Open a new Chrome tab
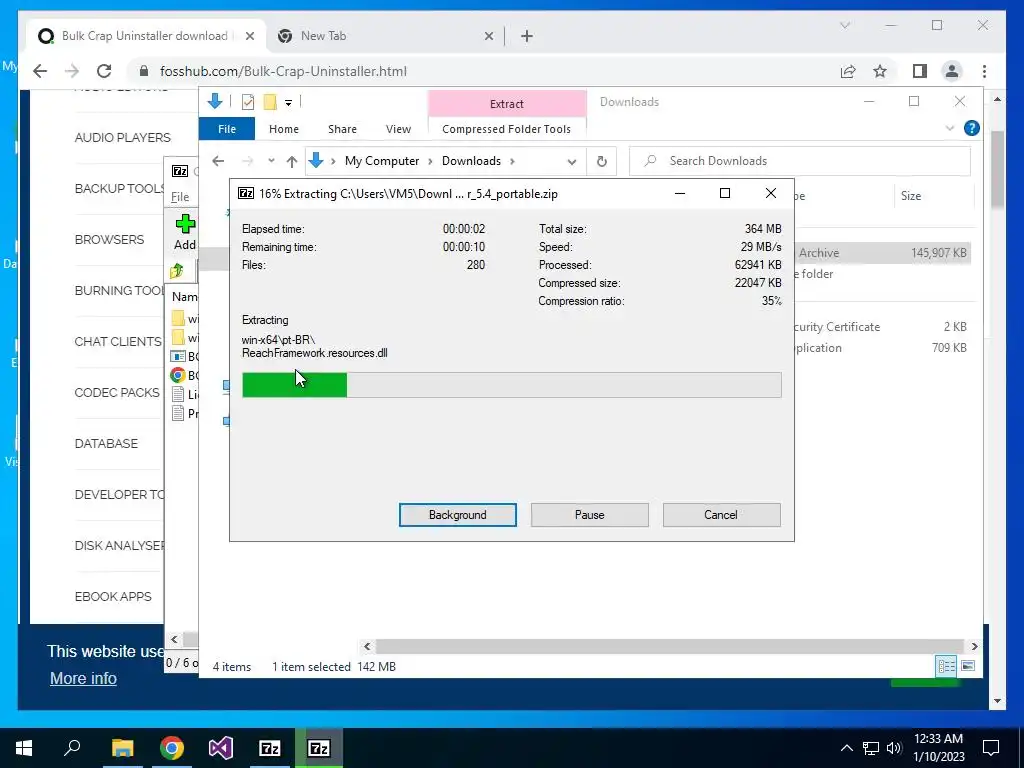Image resolution: width=1024 pixels, height=768 pixels. (526, 36)
